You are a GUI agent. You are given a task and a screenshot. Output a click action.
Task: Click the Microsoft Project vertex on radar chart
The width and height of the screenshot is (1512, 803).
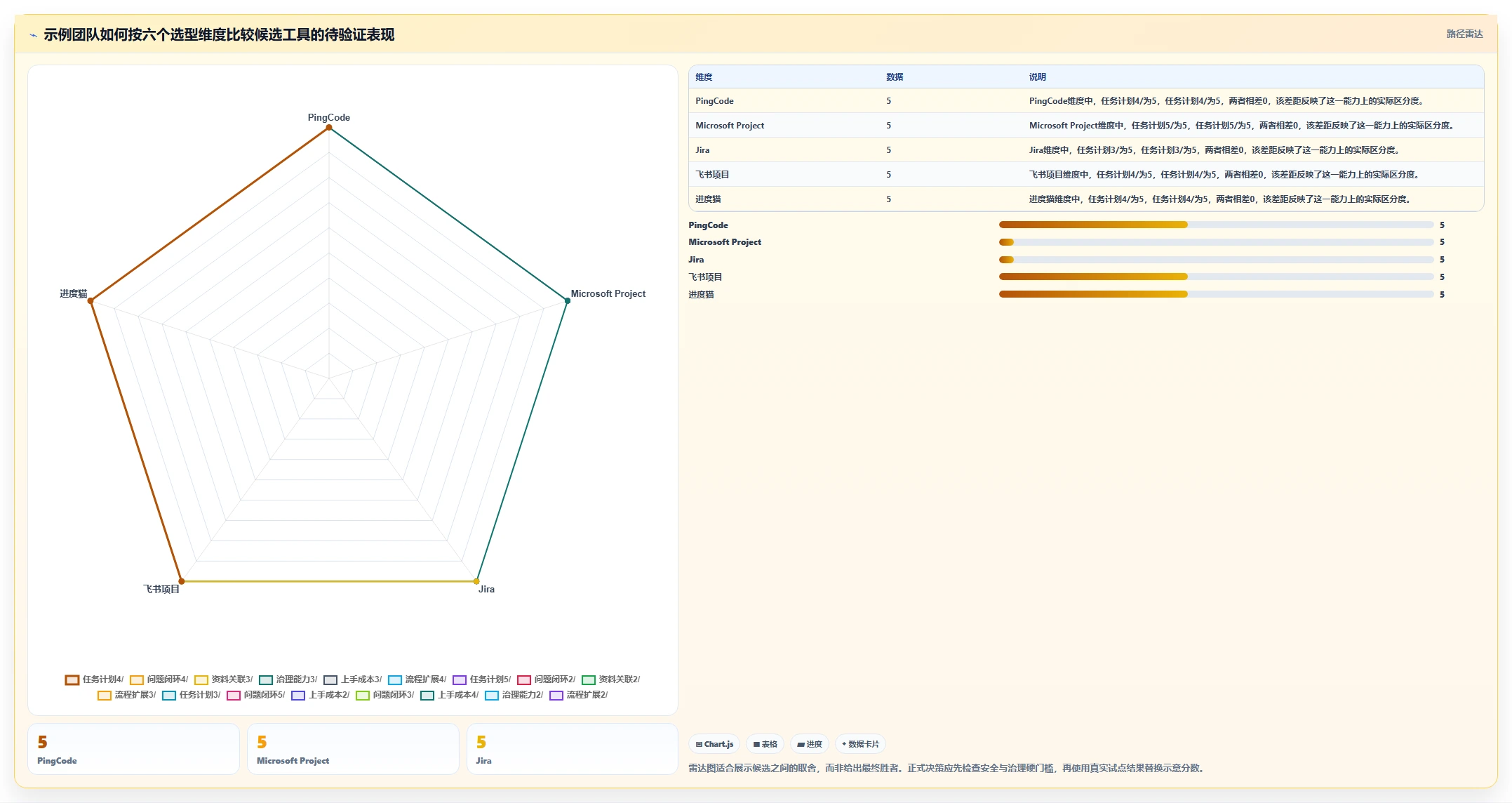tap(568, 300)
